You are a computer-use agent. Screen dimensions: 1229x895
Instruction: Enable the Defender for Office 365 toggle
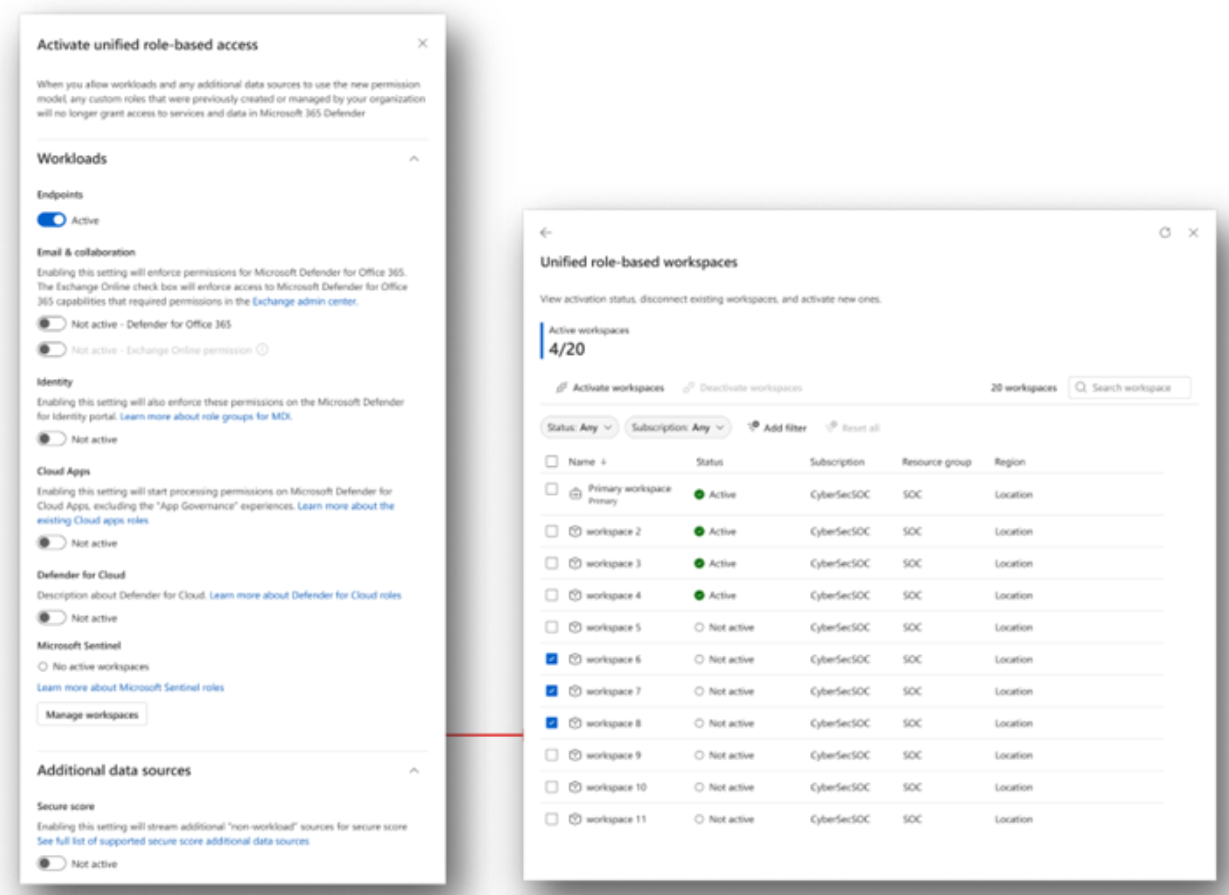tap(52, 324)
